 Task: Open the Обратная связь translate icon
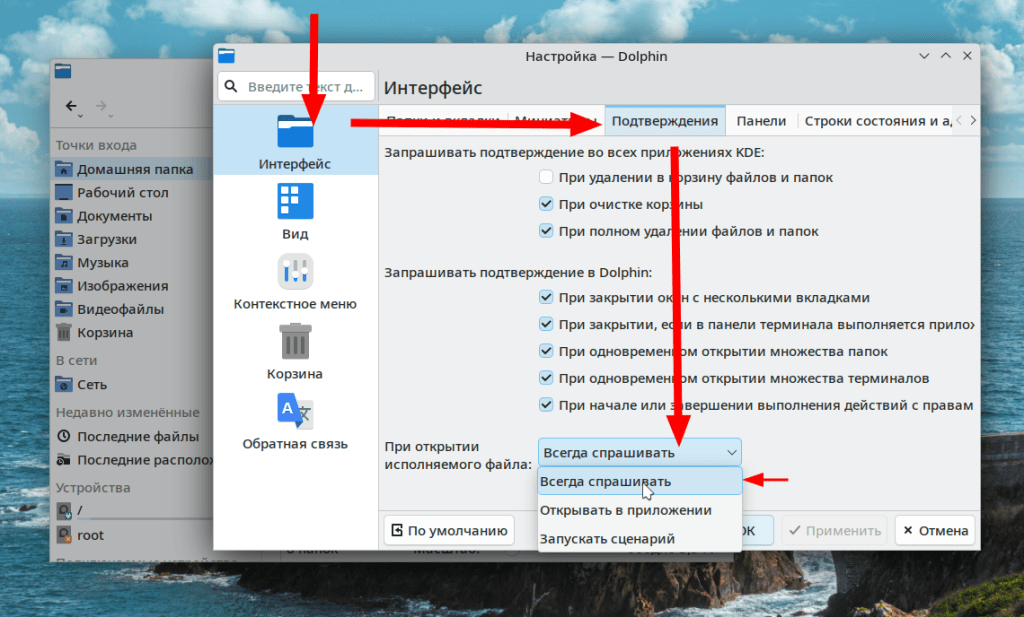click(295, 411)
